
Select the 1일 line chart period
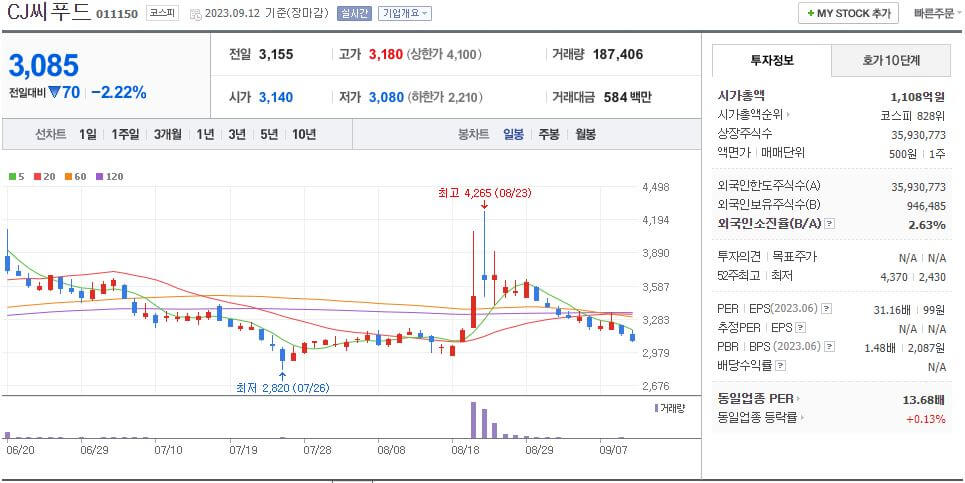click(x=87, y=134)
